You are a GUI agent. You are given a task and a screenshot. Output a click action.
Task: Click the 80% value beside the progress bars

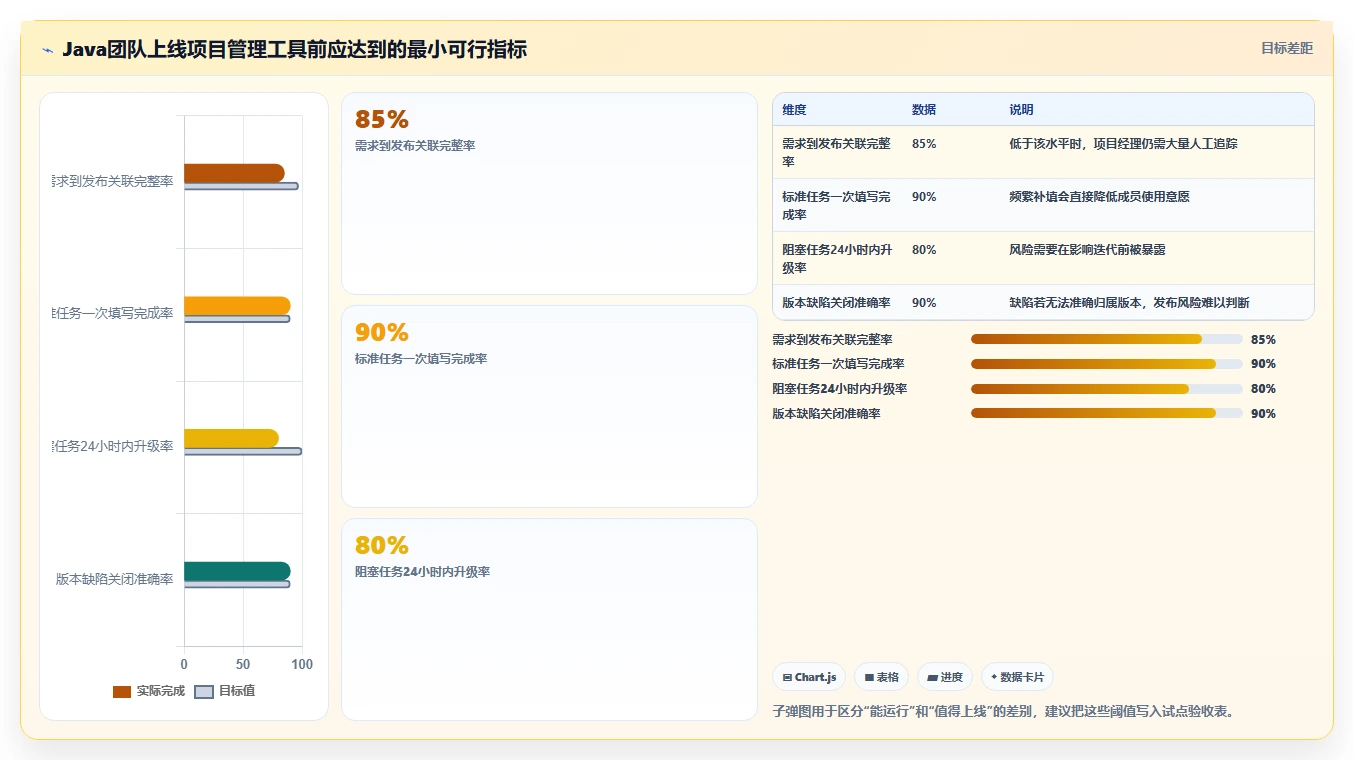1263,389
